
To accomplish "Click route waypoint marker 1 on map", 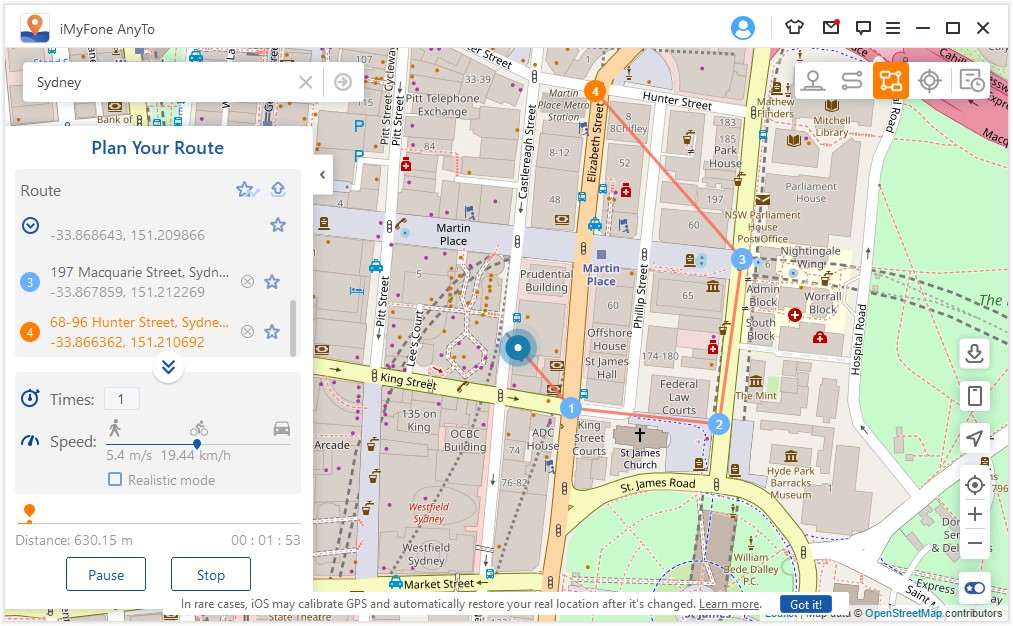I will tap(570, 408).
